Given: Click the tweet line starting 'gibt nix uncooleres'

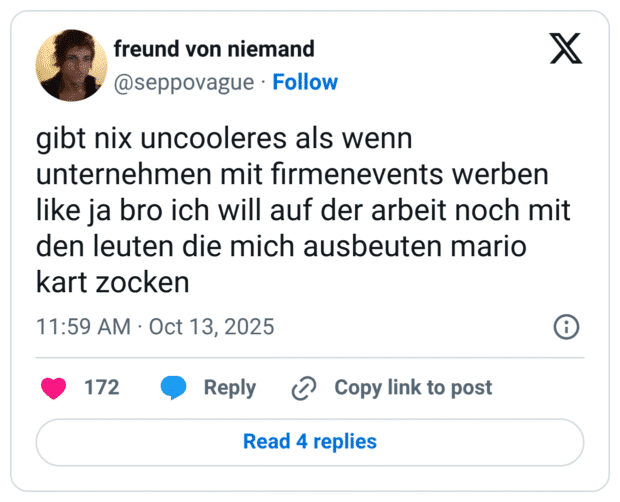Looking at the screenshot, I should point(224,138).
